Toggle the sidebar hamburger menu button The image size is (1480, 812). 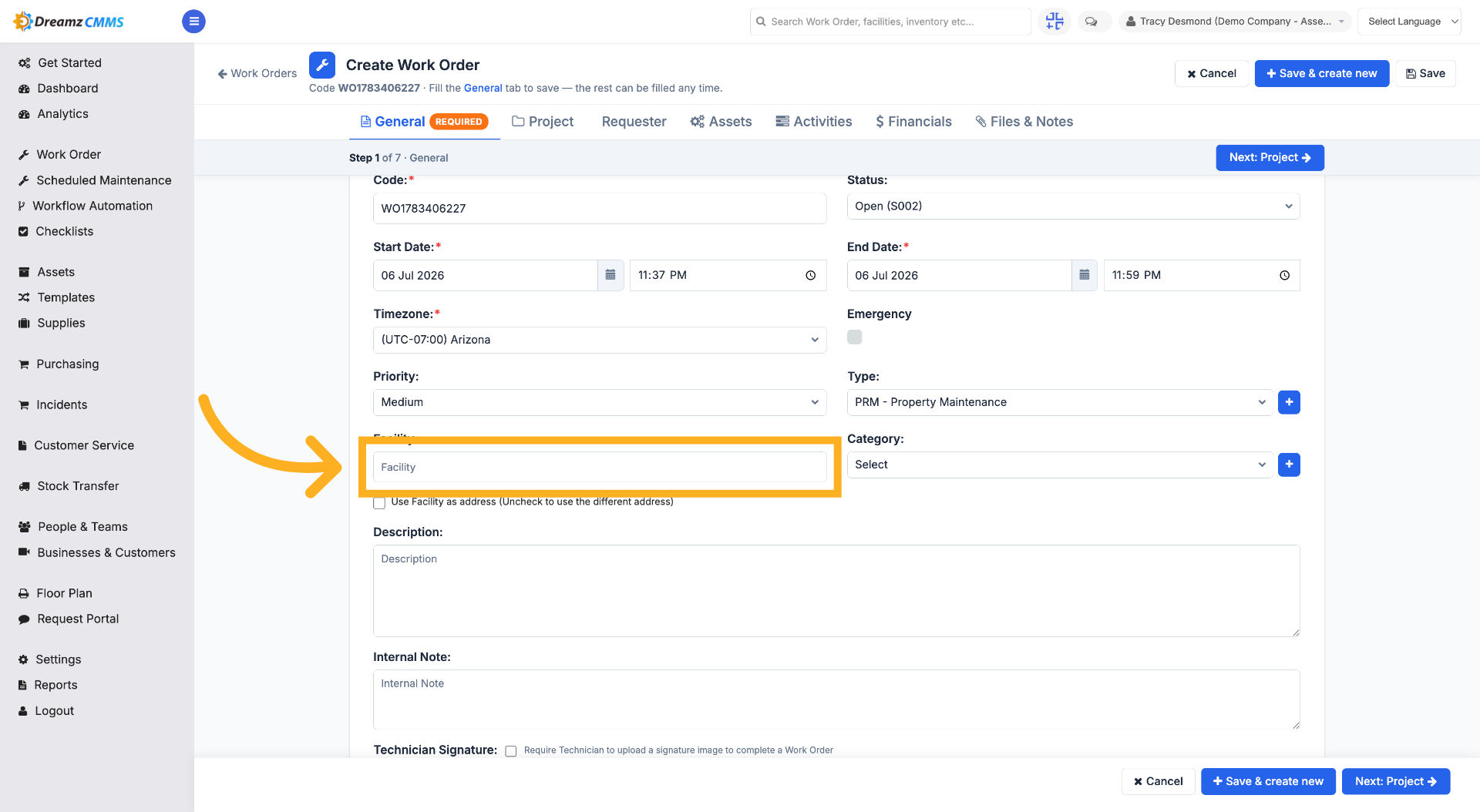coord(193,22)
